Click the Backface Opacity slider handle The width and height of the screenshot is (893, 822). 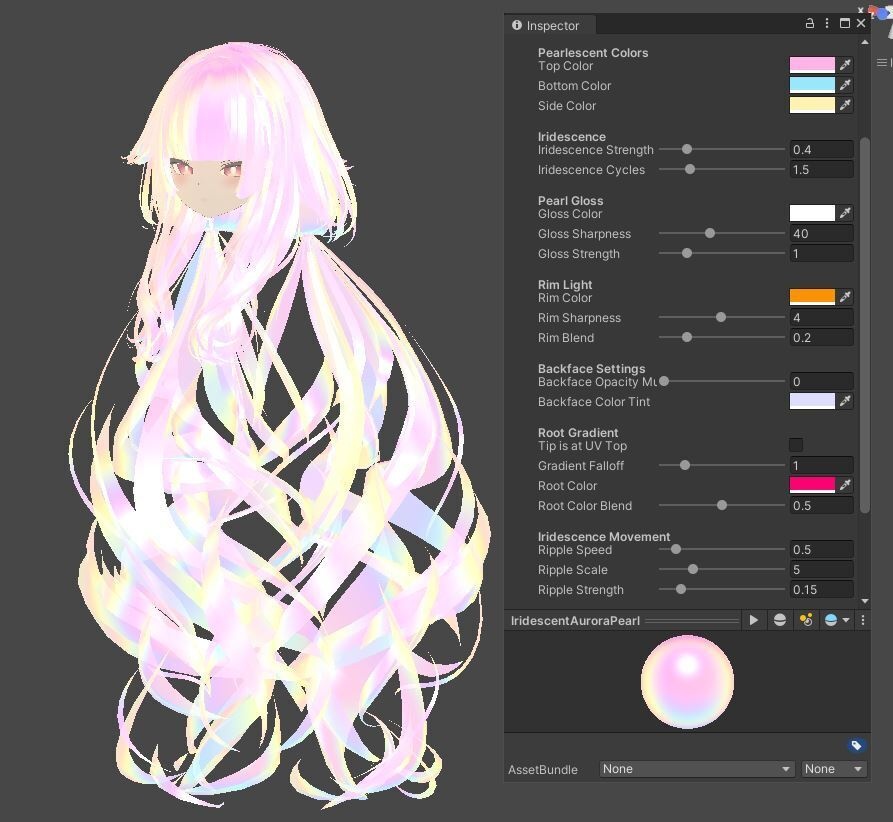click(x=664, y=381)
